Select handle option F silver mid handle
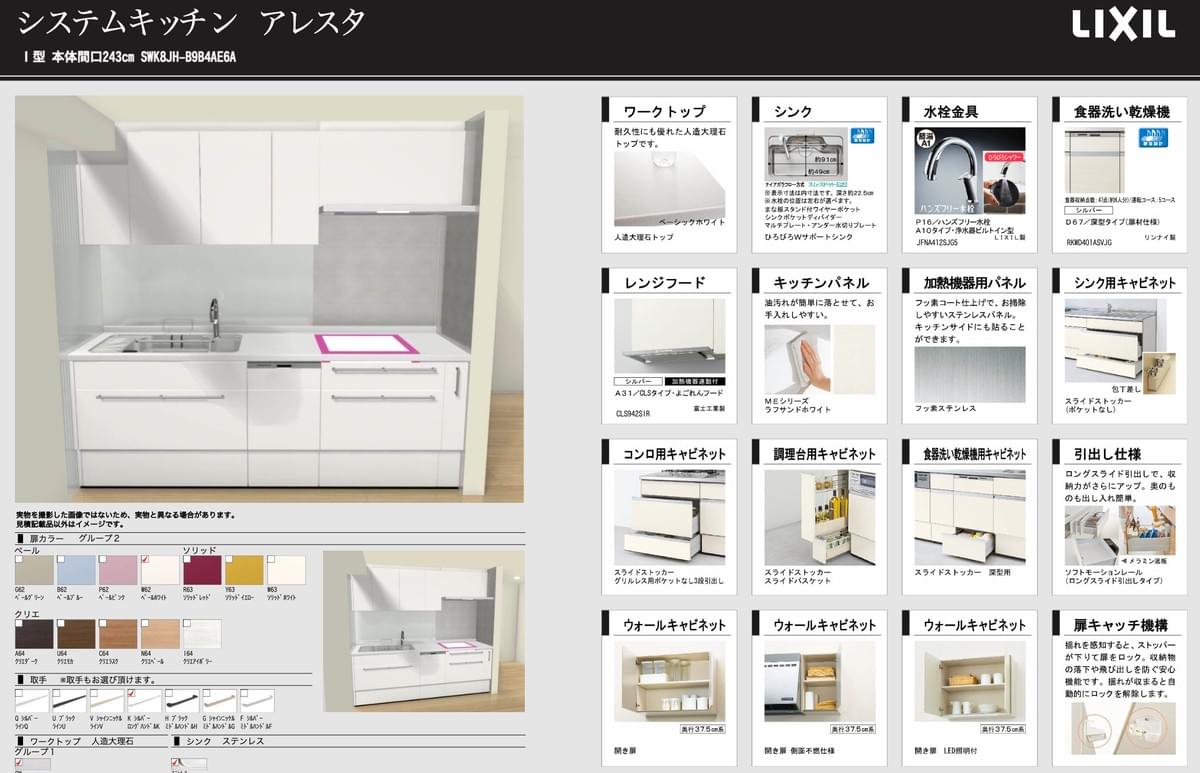 (x=257, y=700)
